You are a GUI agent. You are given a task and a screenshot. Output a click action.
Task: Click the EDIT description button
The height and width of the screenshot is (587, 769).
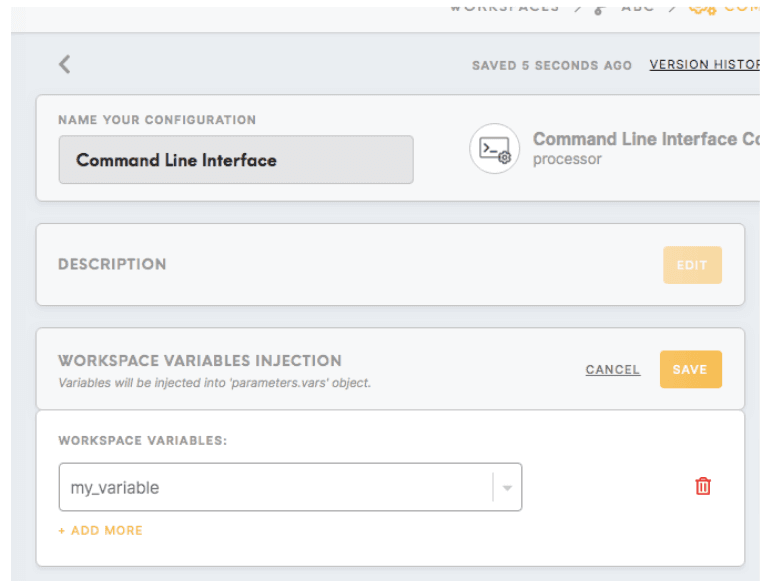click(691, 265)
